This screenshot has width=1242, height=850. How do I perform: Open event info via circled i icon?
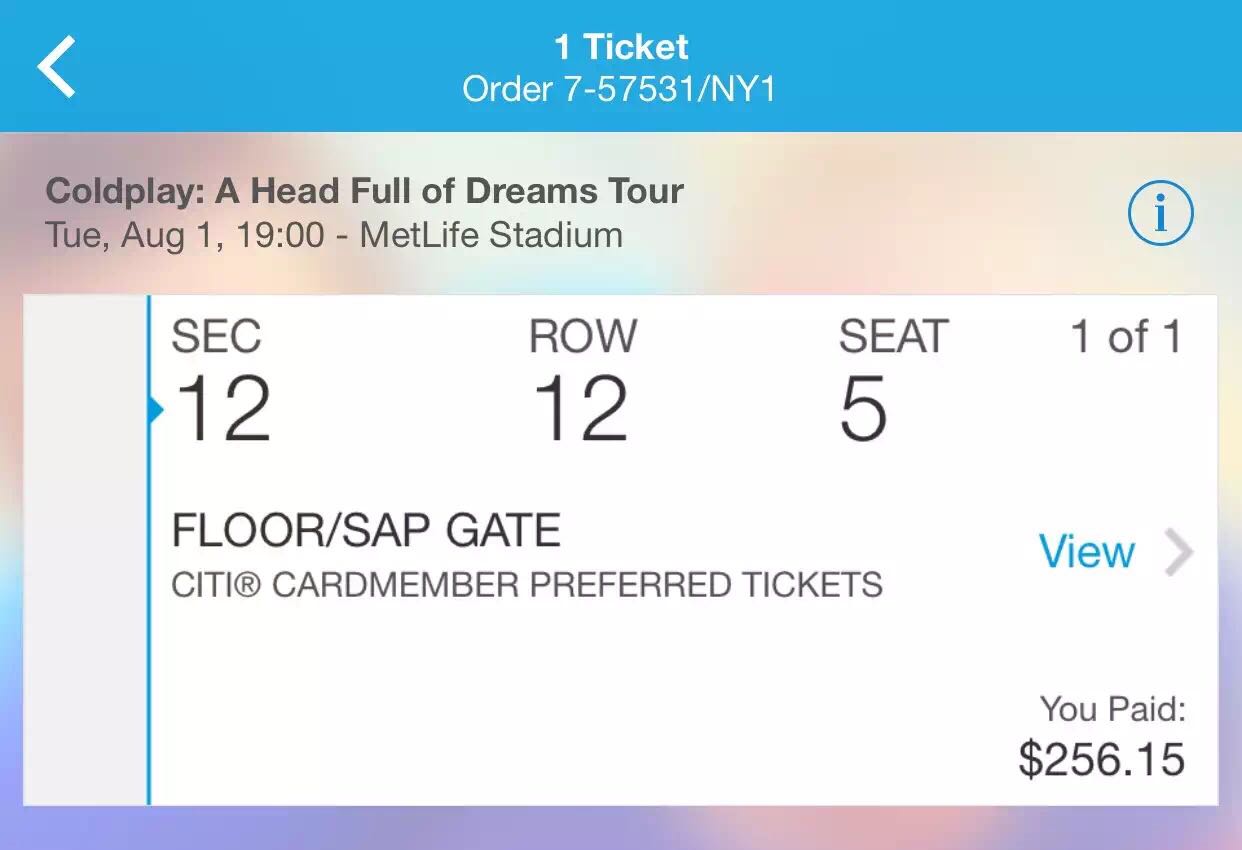click(1160, 213)
